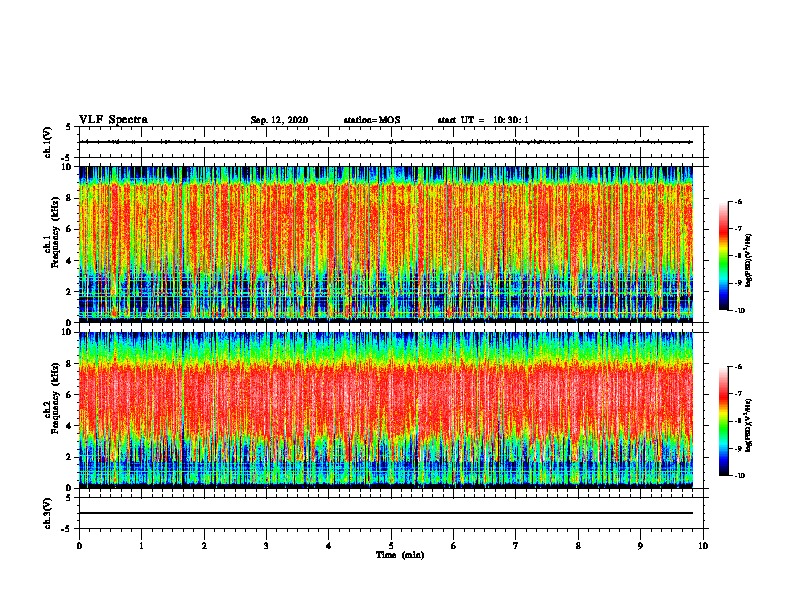The width and height of the screenshot is (792, 612).
Task: Click the "station=MOS" header label
Action: point(372,120)
